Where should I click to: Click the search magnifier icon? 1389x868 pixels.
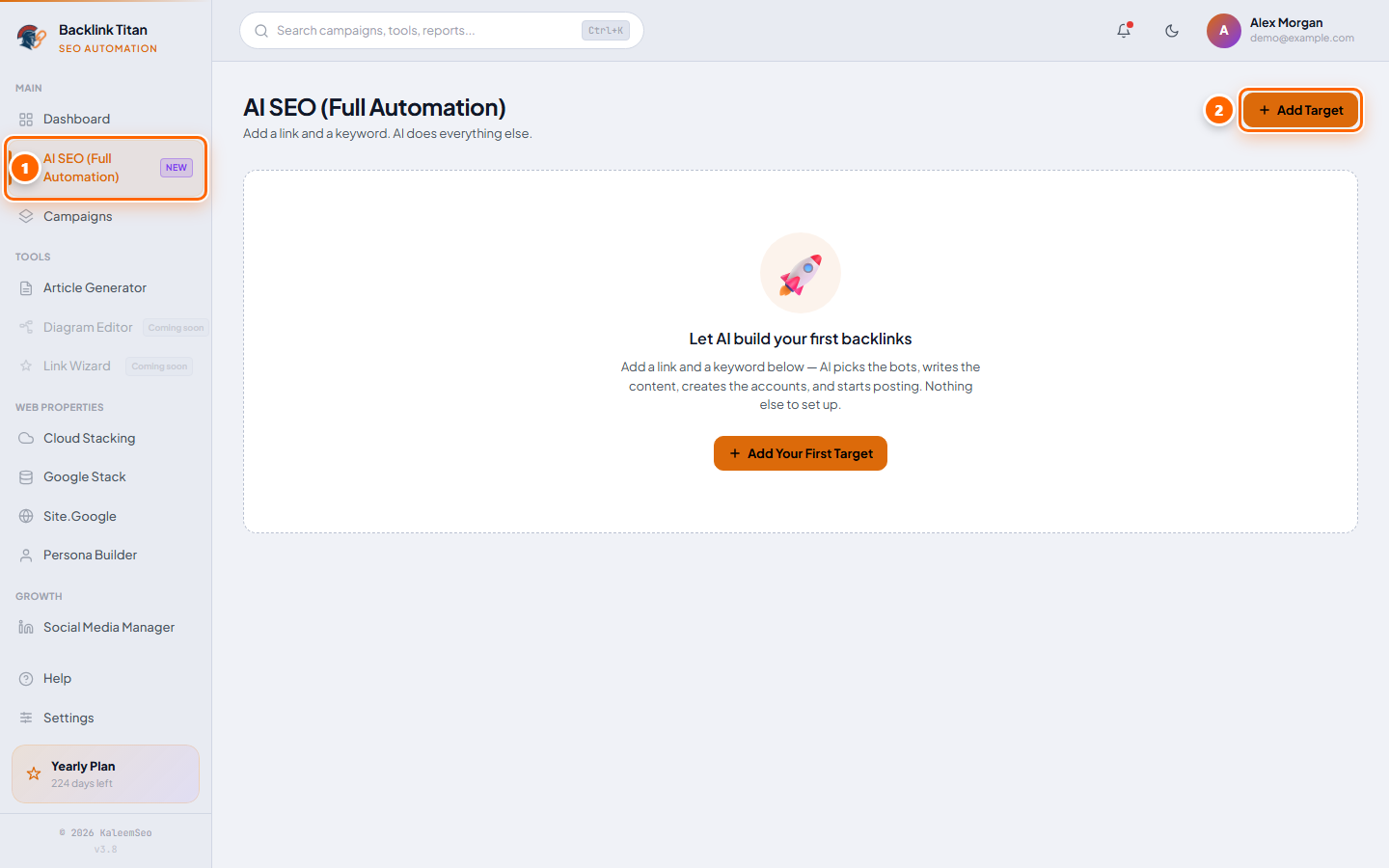coord(261,31)
